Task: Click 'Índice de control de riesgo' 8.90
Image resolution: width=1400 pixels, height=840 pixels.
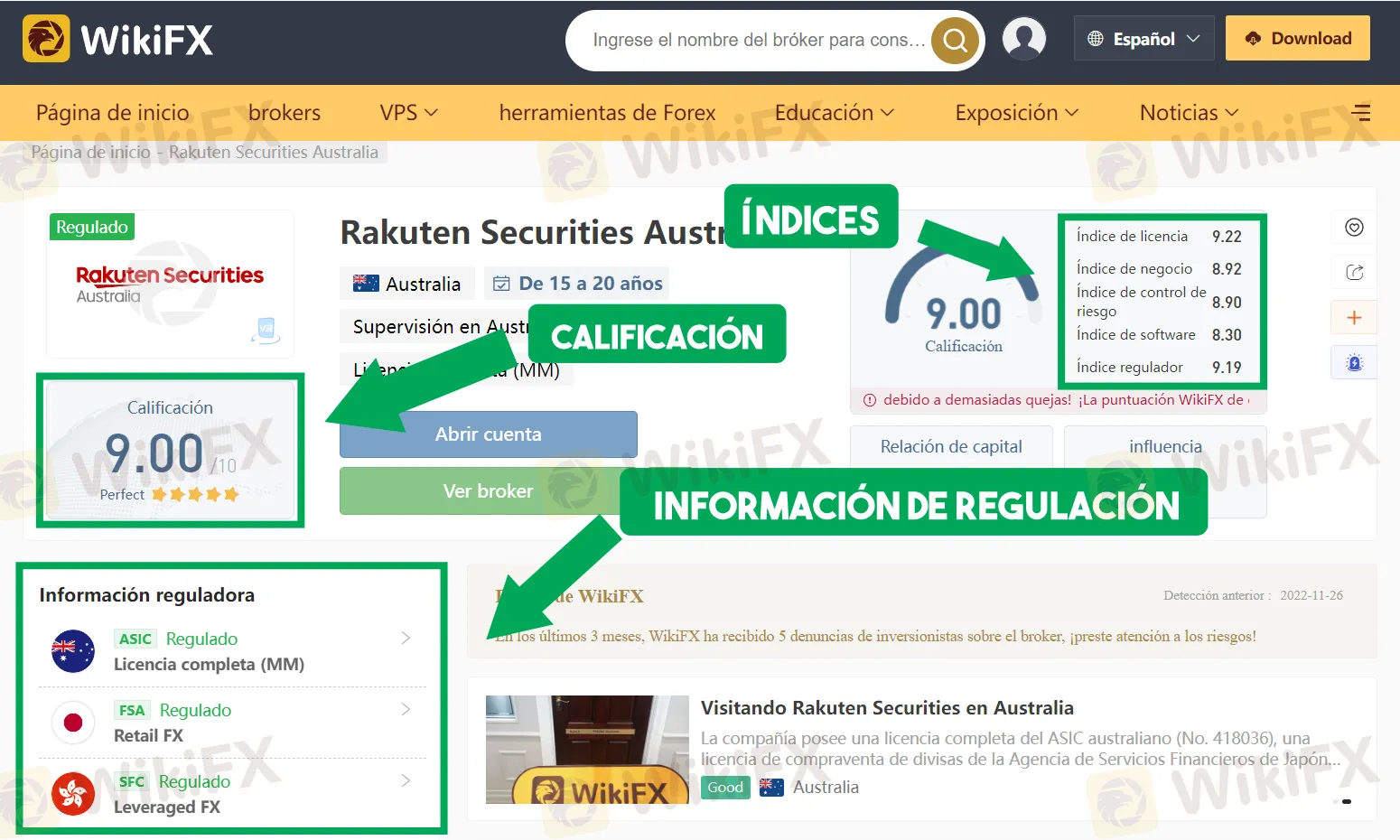Action: pyautogui.click(x=1227, y=303)
